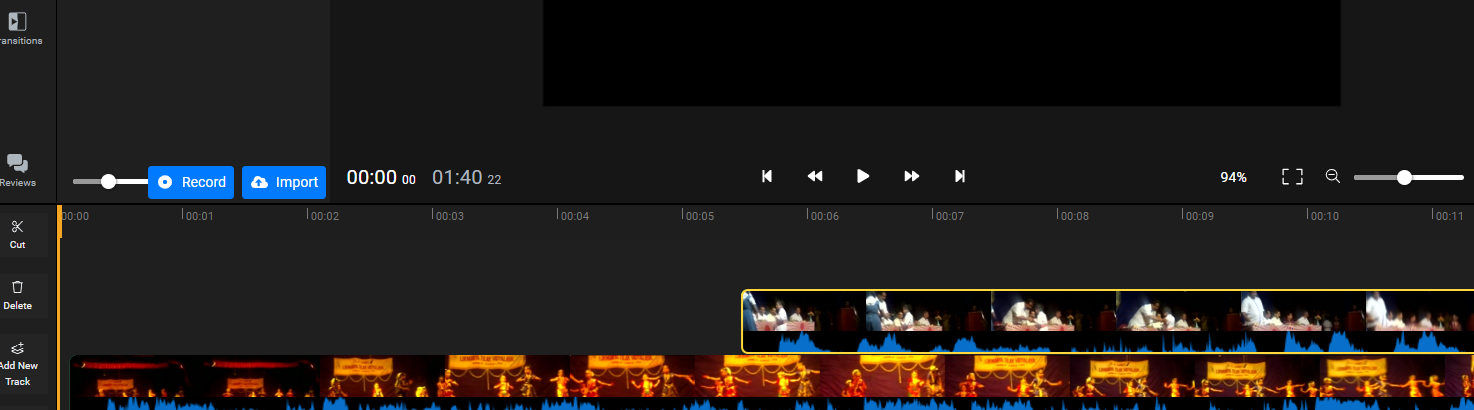
Task: Jump to 00:05 on the timeline ruler
Action: pos(698,215)
